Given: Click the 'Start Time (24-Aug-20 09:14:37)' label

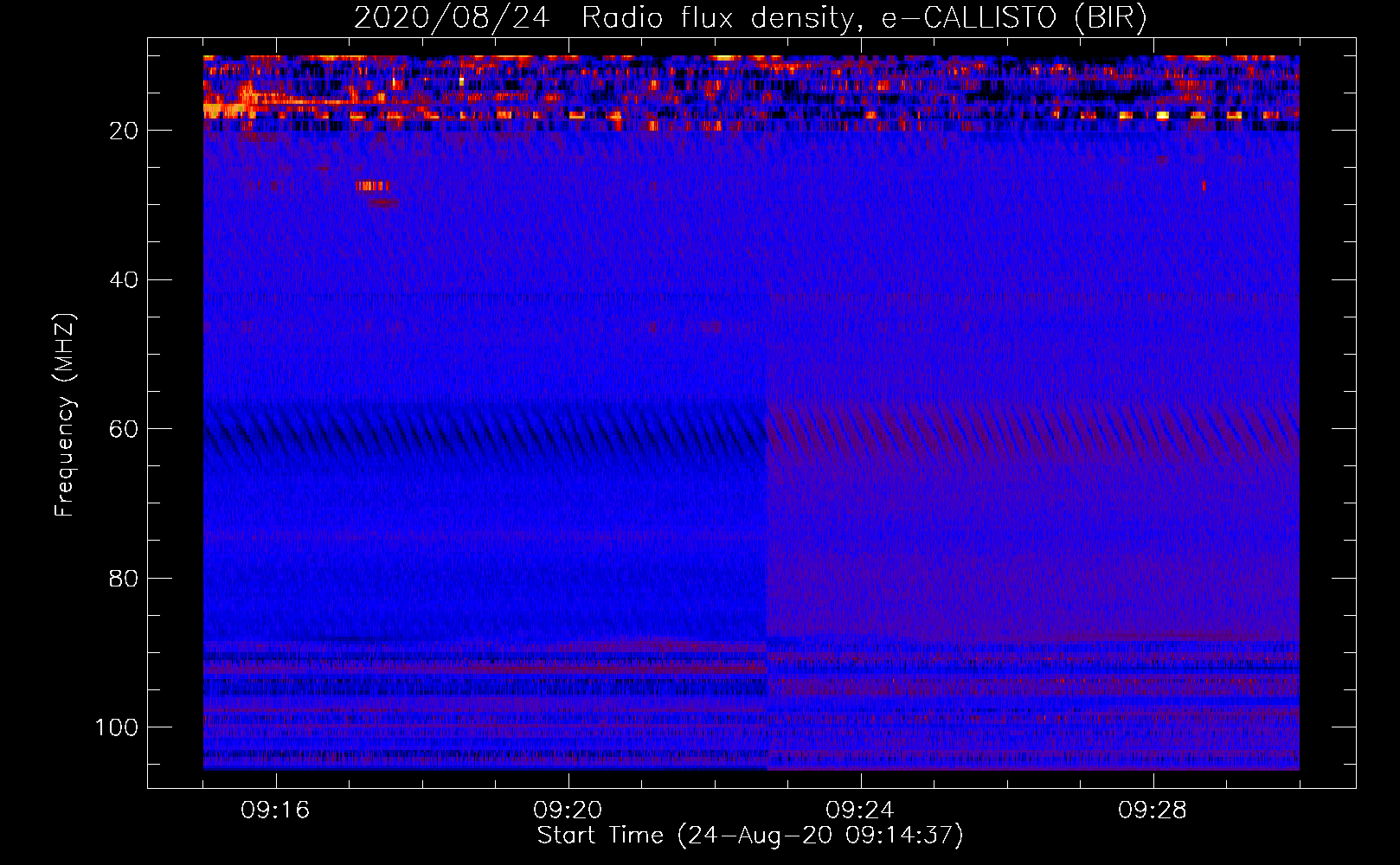Looking at the screenshot, I should (x=750, y=836).
